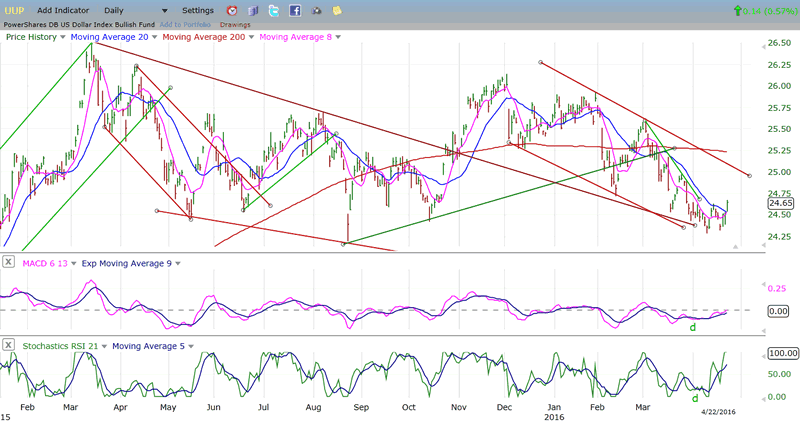Share chart via the Facebook icon
This screenshot has height=422, width=800.
[295, 11]
